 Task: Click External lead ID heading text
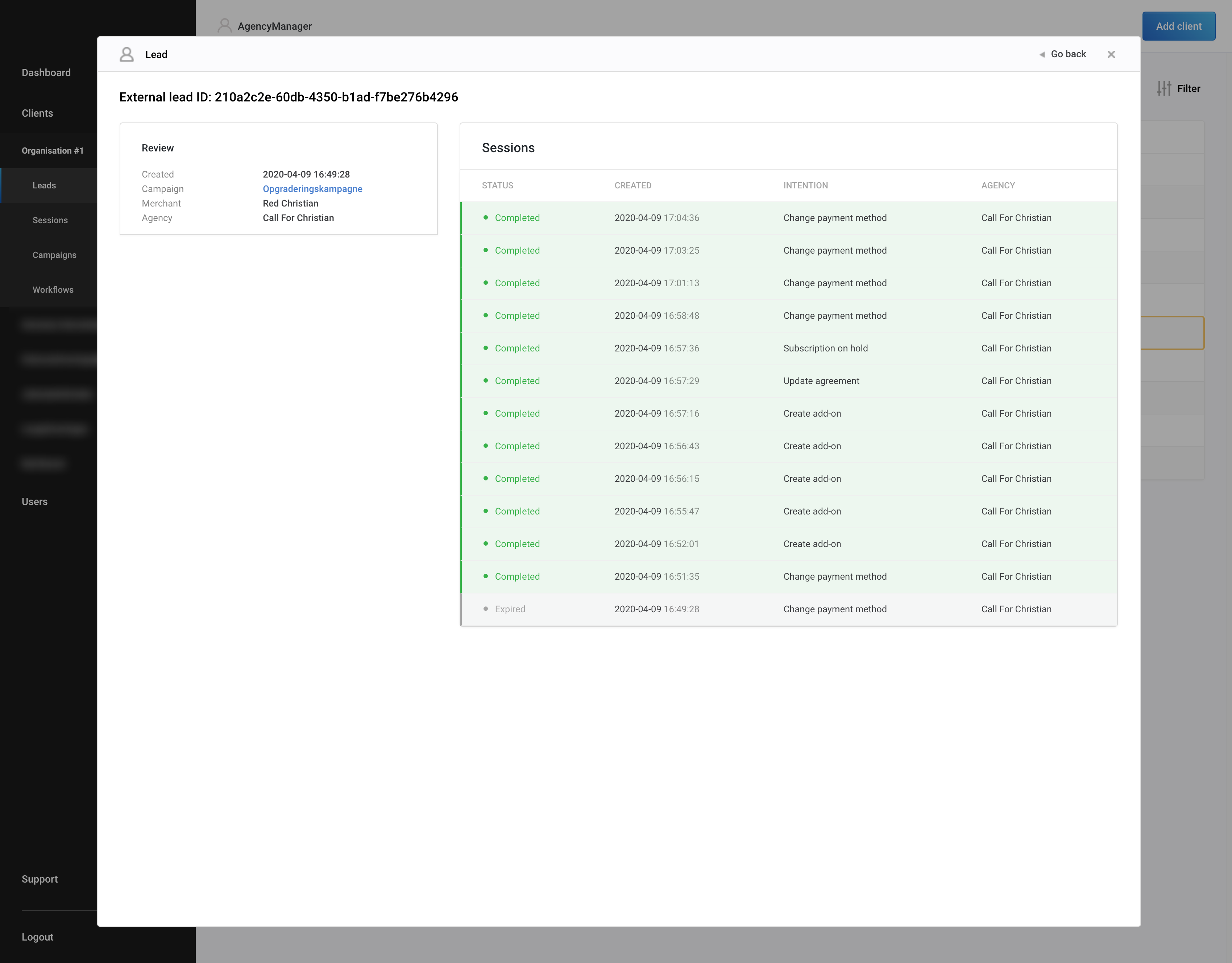point(289,97)
